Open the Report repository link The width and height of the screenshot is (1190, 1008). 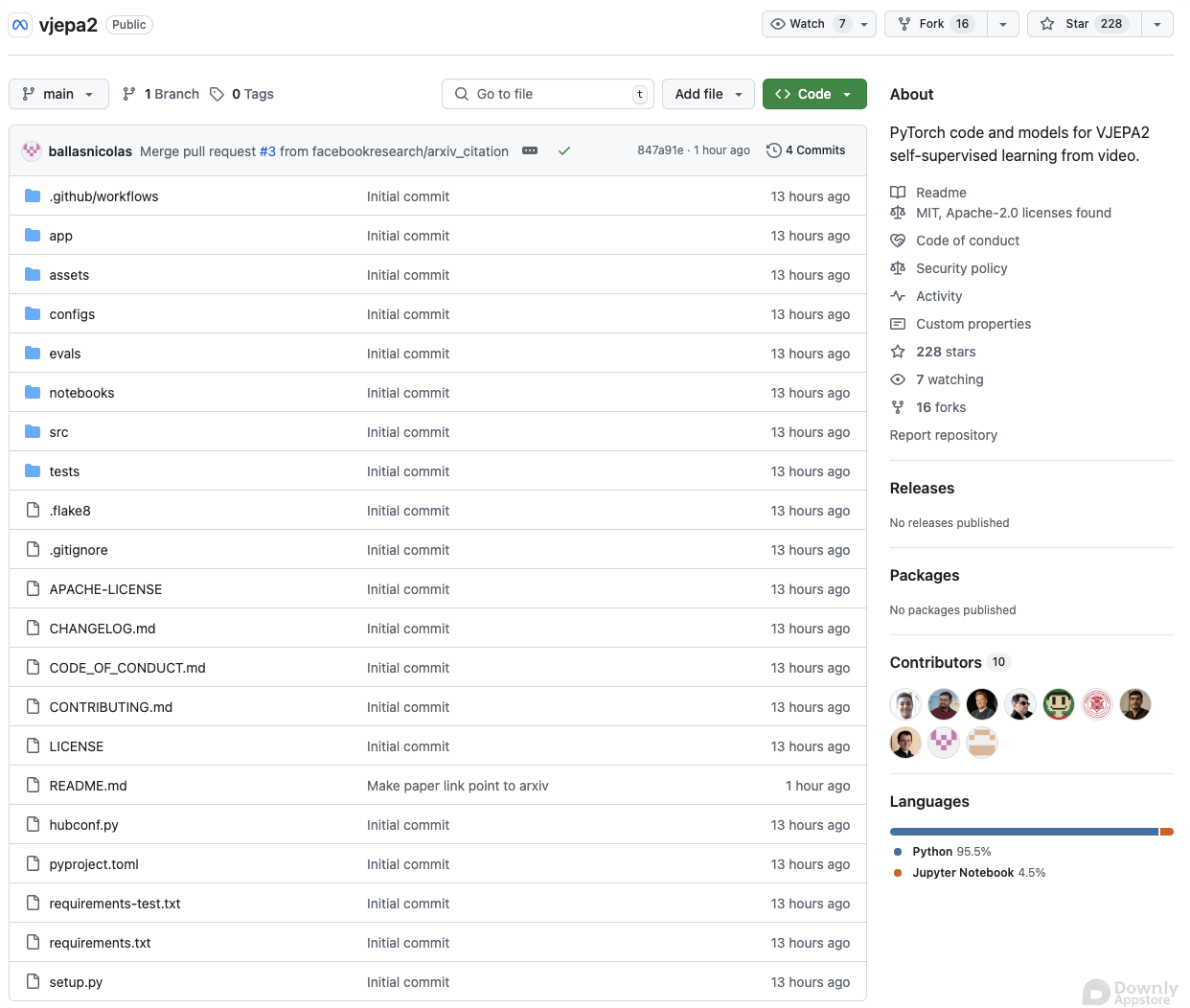click(943, 435)
